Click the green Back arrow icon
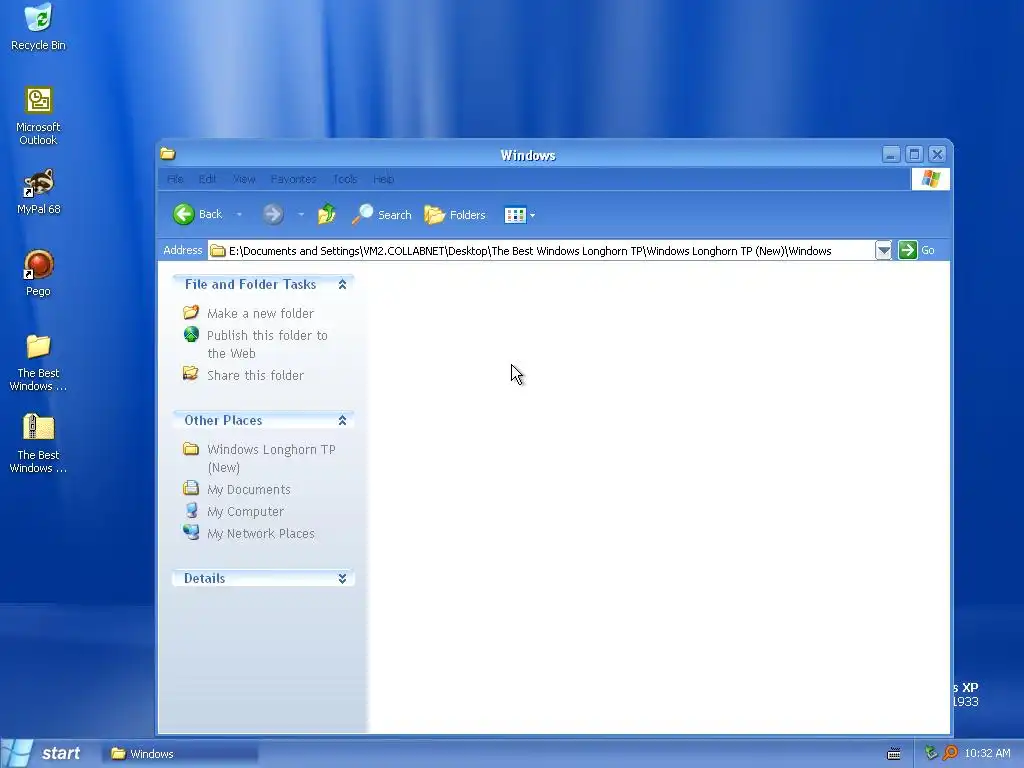 (x=184, y=214)
